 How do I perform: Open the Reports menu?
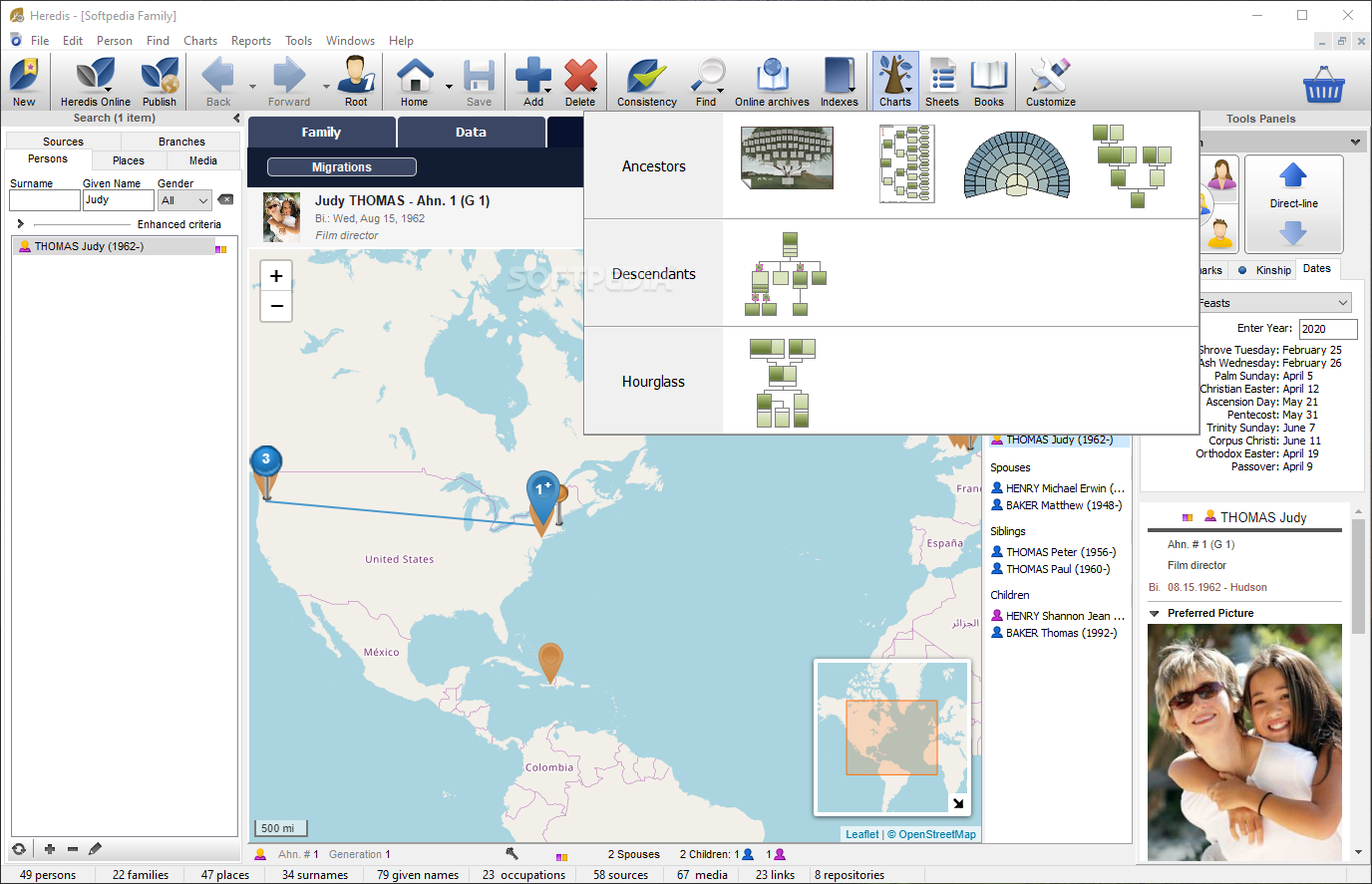[x=251, y=41]
